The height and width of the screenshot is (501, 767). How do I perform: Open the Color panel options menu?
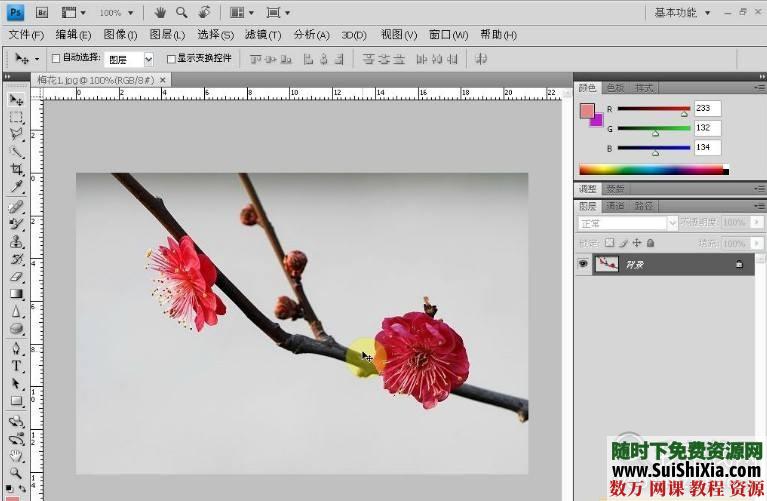759,88
